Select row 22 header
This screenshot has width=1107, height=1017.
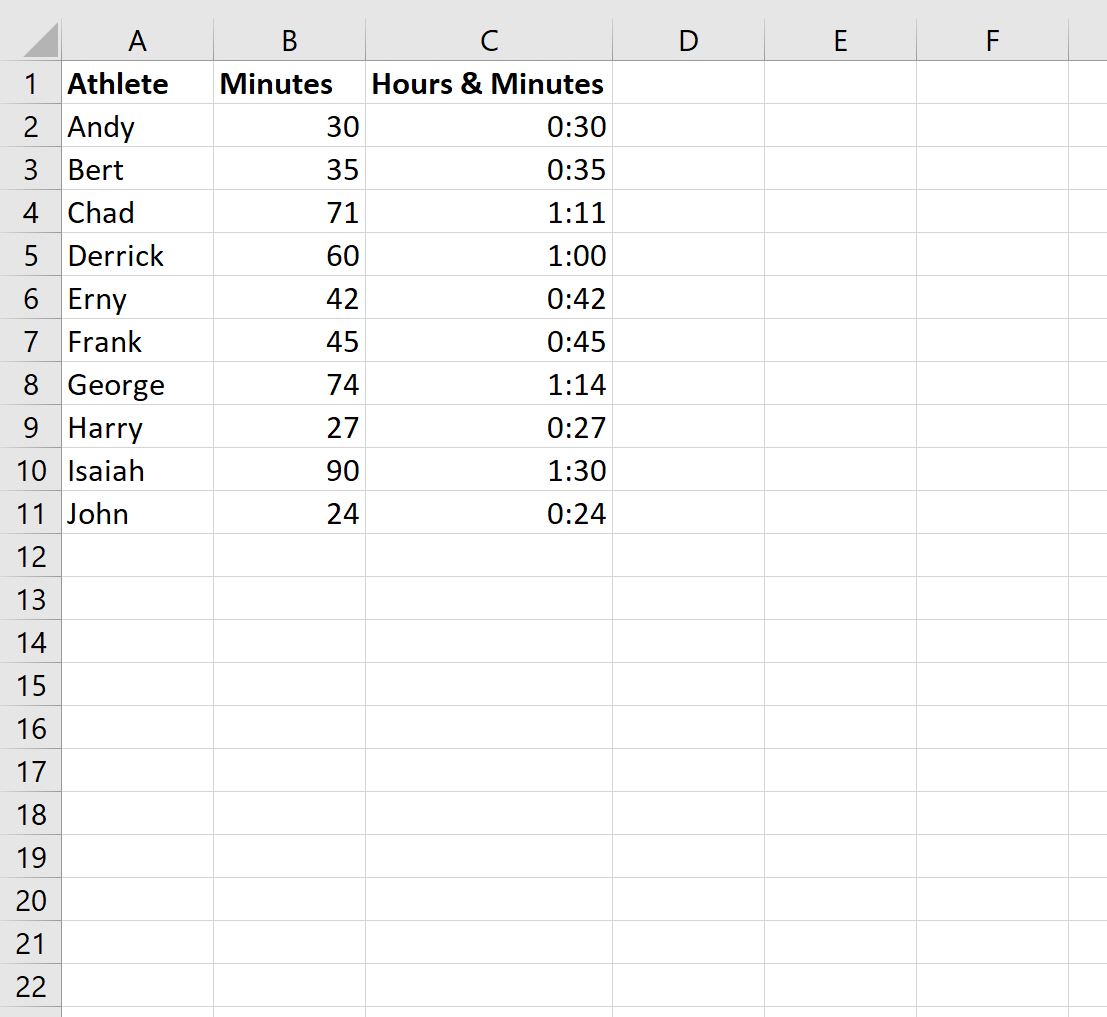[30, 986]
